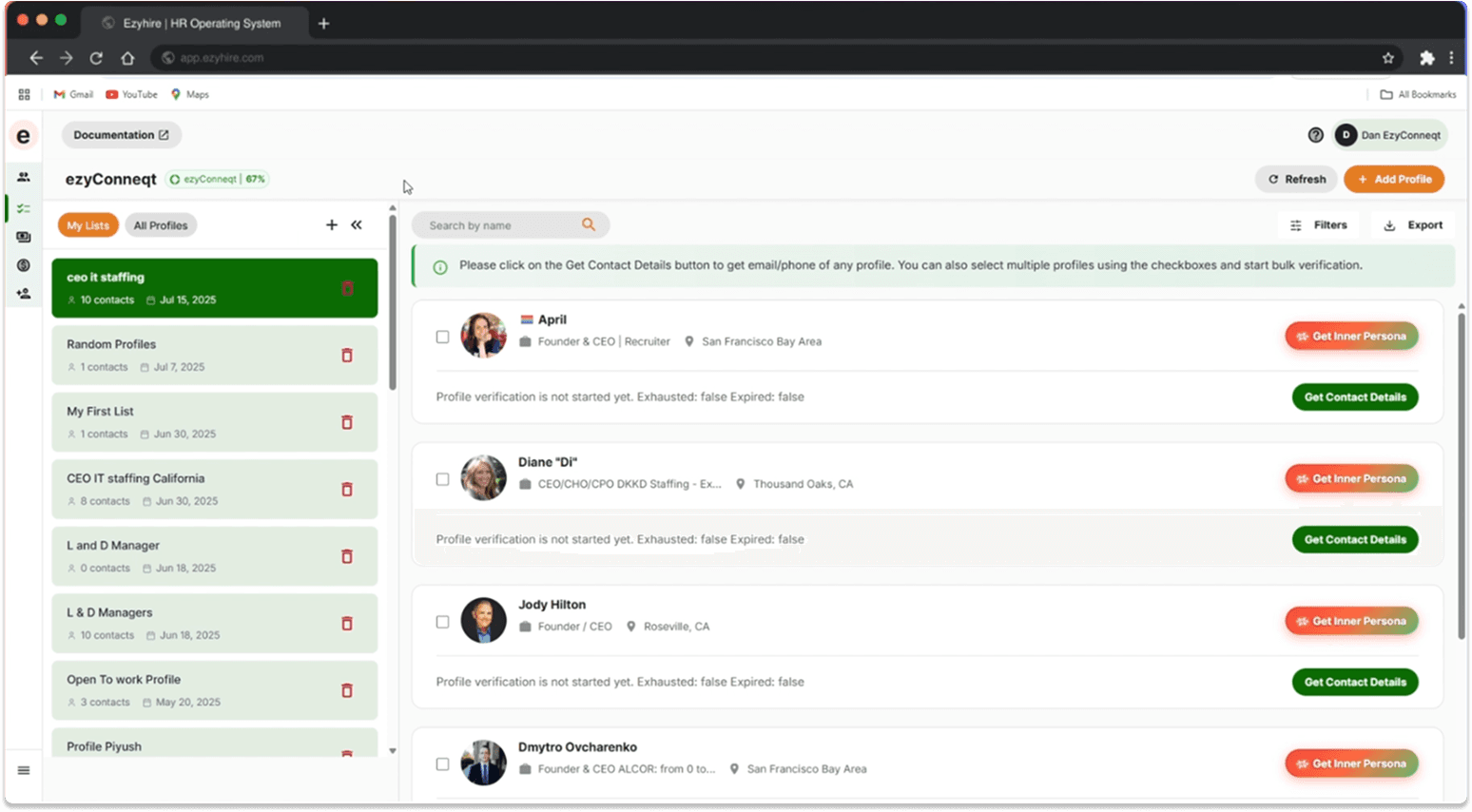Focus the Search by name field
The width and height of the screenshot is (1472, 812).
(511, 225)
